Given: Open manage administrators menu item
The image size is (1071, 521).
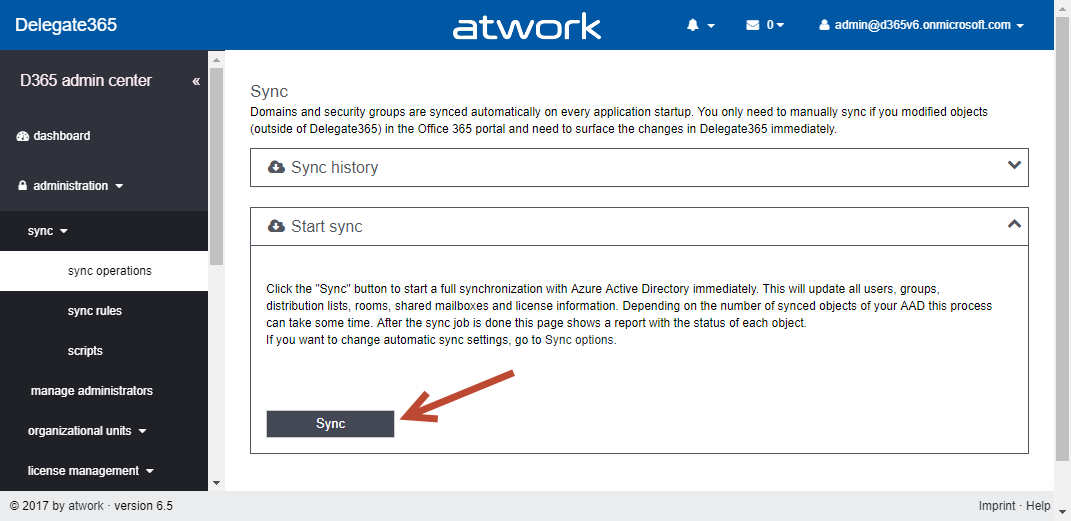Looking at the screenshot, I should pyautogui.click(x=92, y=391).
